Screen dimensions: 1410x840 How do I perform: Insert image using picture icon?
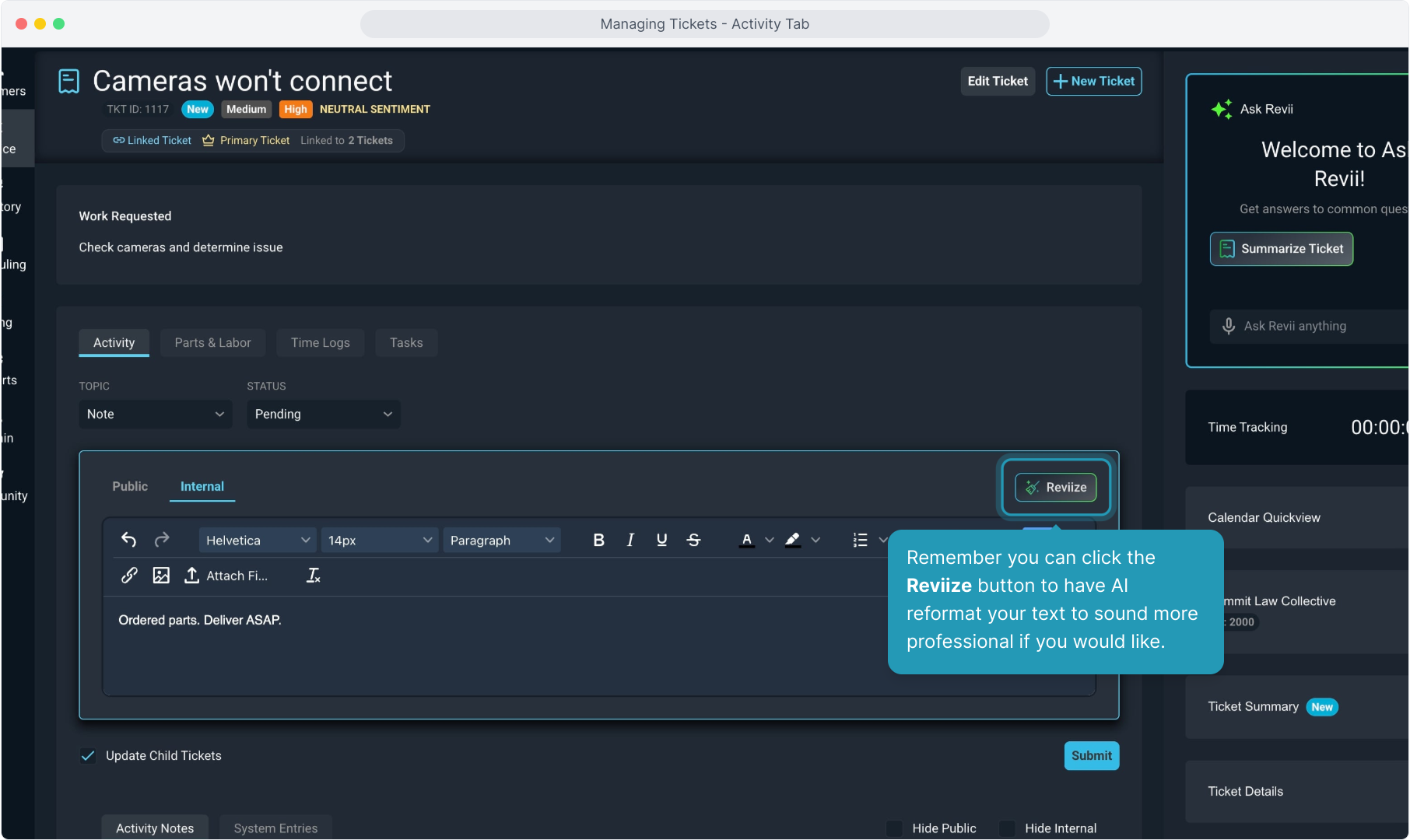pos(161,576)
